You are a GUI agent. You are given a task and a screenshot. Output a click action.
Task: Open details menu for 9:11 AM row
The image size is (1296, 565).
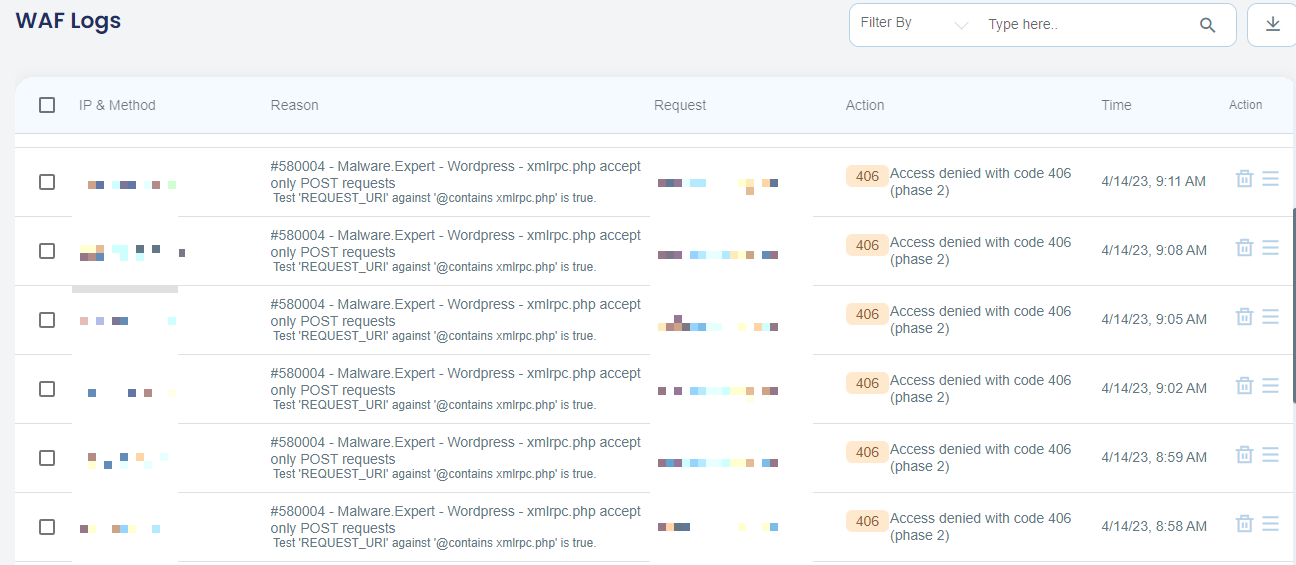1270,178
